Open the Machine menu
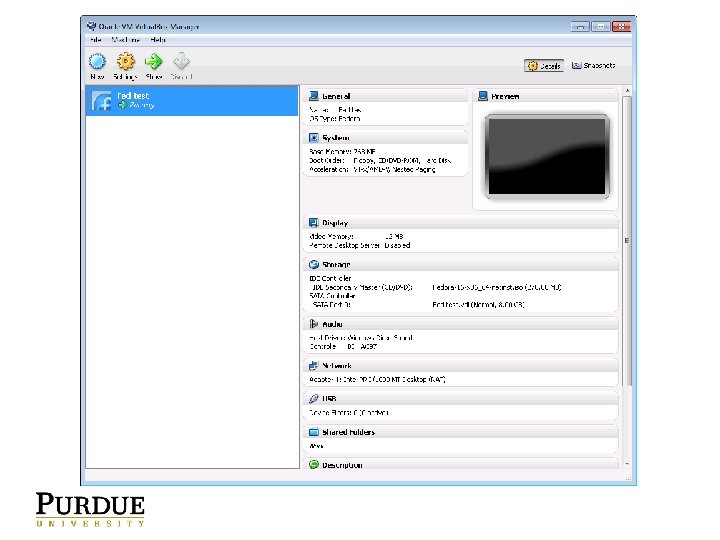 pos(125,40)
